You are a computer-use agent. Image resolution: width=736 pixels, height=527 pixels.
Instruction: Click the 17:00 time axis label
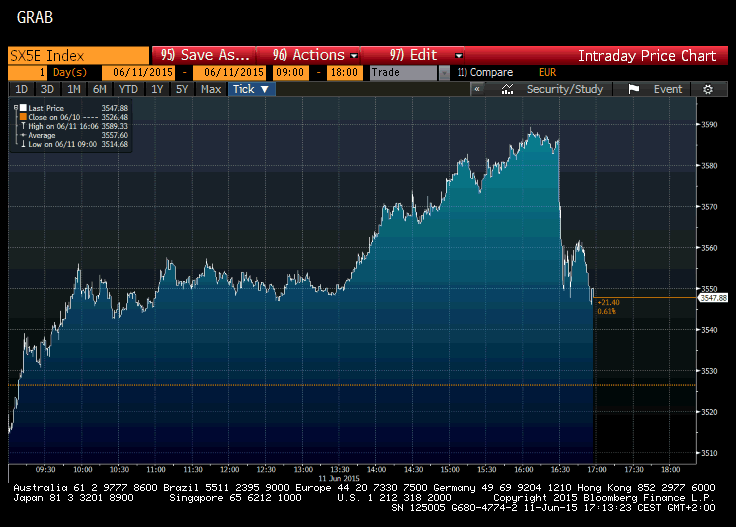pyautogui.click(x=597, y=469)
